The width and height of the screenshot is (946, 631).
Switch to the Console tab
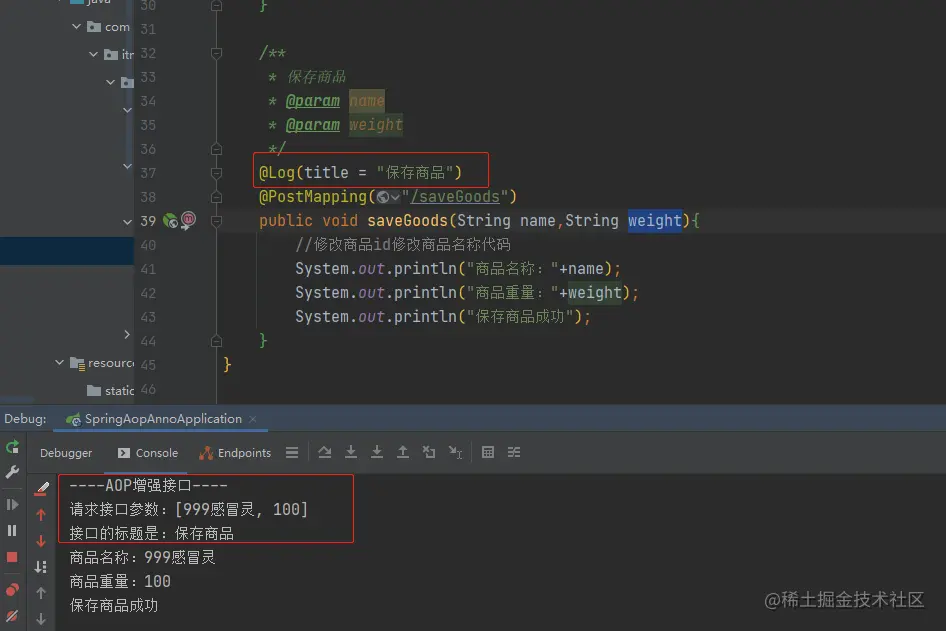click(x=148, y=453)
